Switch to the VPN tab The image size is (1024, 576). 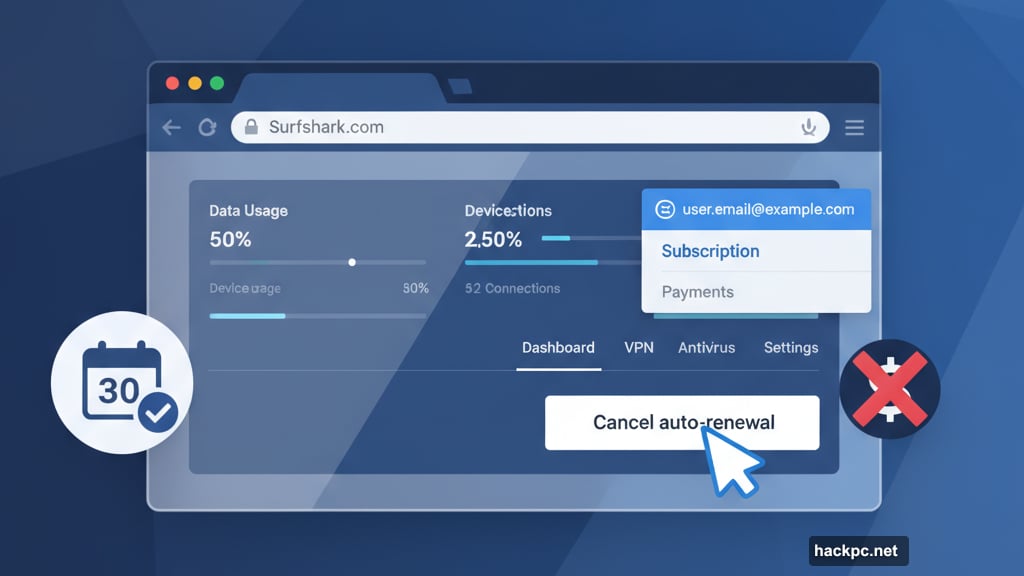point(639,348)
